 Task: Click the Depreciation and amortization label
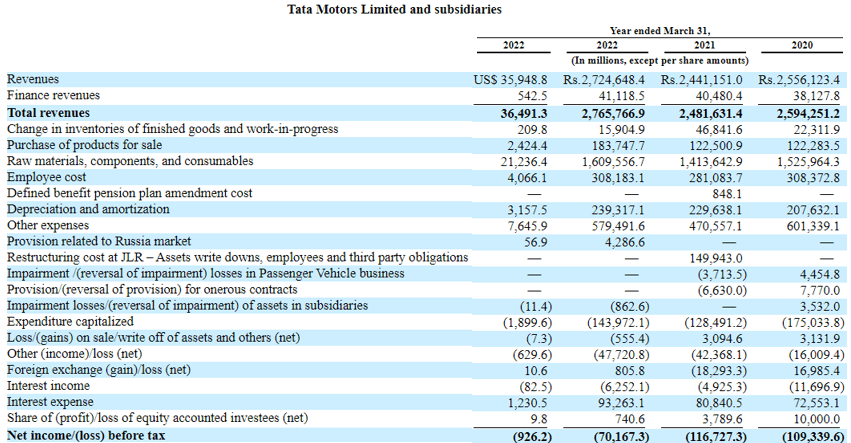88,209
